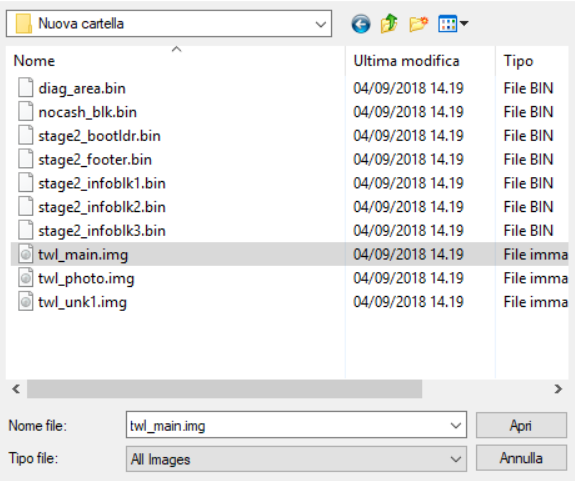Image resolution: width=575 pixels, height=481 pixels.
Task: Expand the Tipo file All Images dropdown
Action: click(x=455, y=459)
